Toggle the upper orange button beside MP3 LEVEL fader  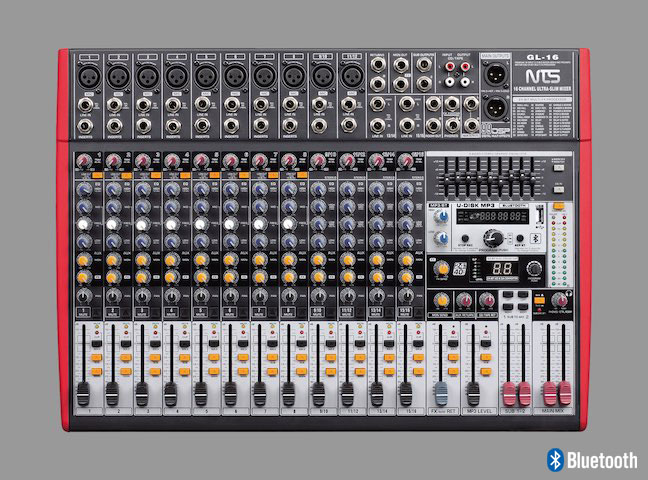click(486, 357)
